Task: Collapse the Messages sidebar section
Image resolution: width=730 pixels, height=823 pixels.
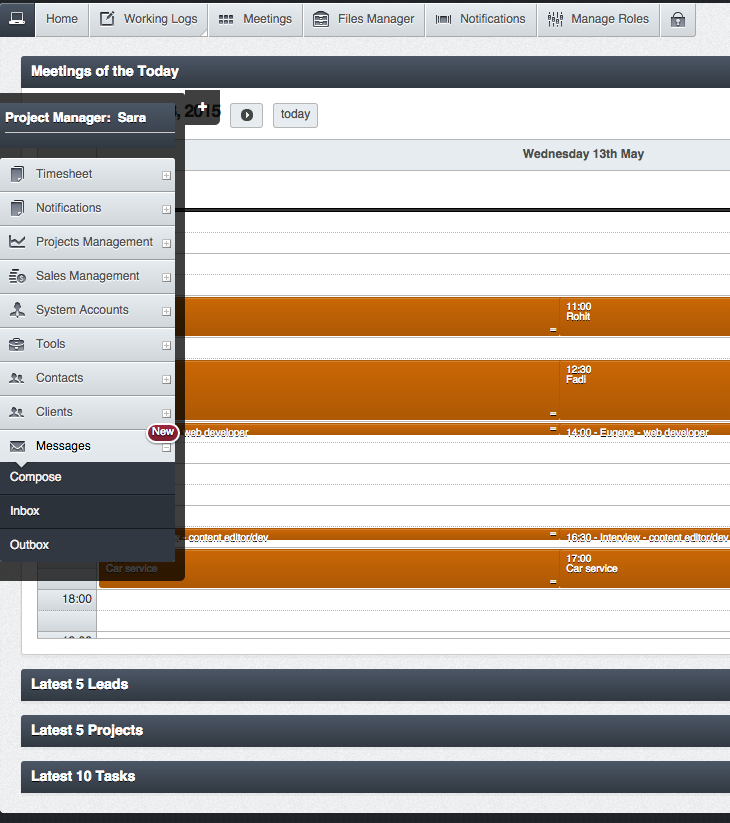Action: [166, 448]
